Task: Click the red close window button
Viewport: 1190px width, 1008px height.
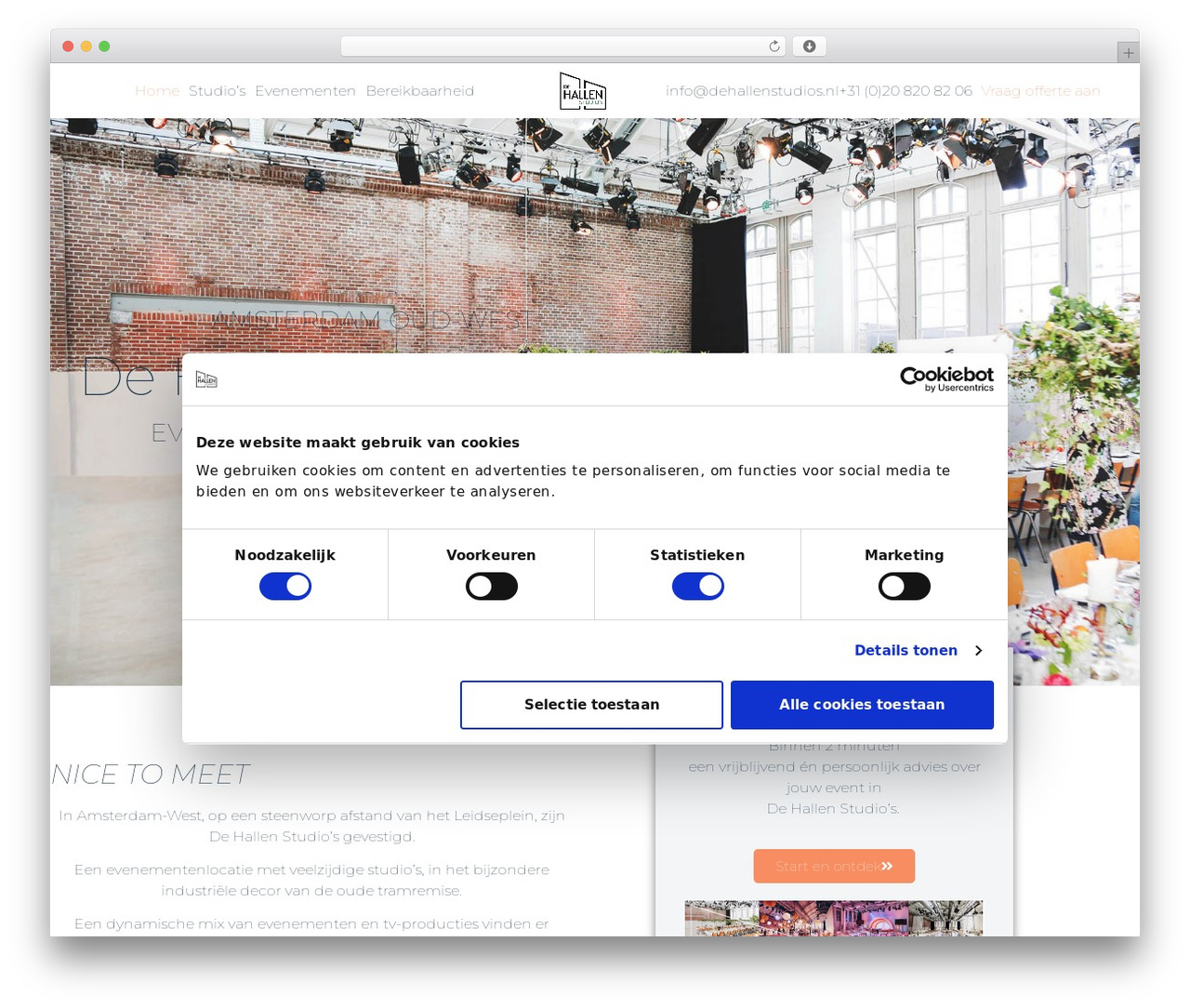Action: pos(68,46)
